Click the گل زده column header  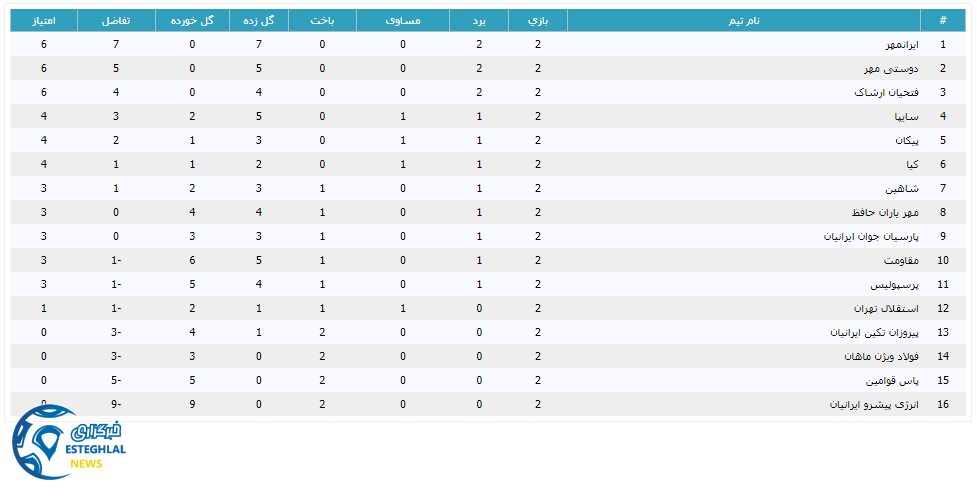click(x=259, y=20)
